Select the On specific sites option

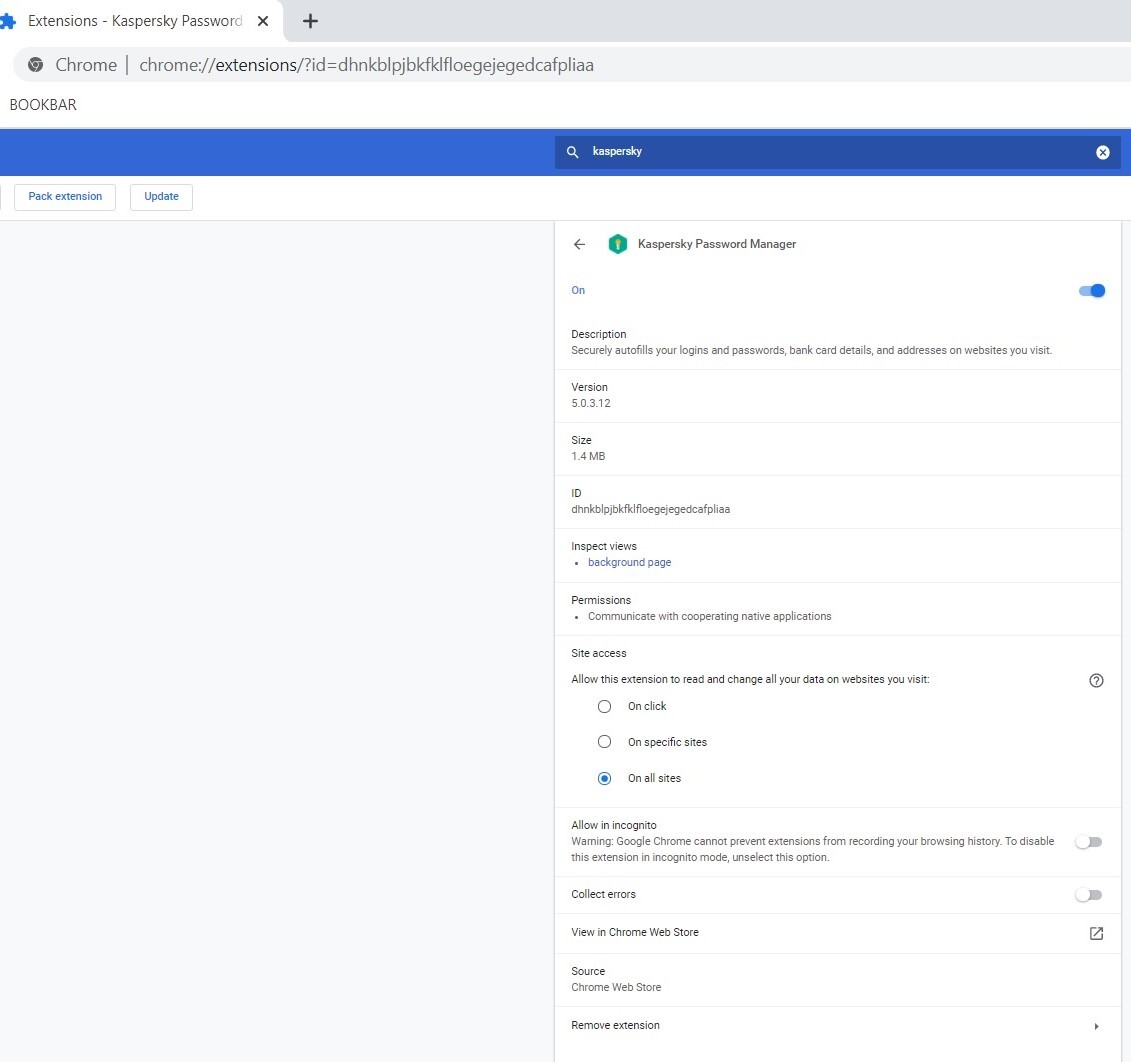[x=604, y=742]
